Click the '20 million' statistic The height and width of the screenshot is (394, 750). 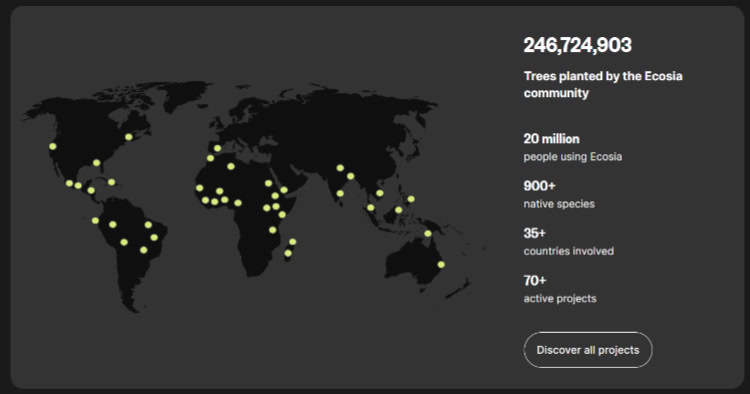tap(551, 139)
